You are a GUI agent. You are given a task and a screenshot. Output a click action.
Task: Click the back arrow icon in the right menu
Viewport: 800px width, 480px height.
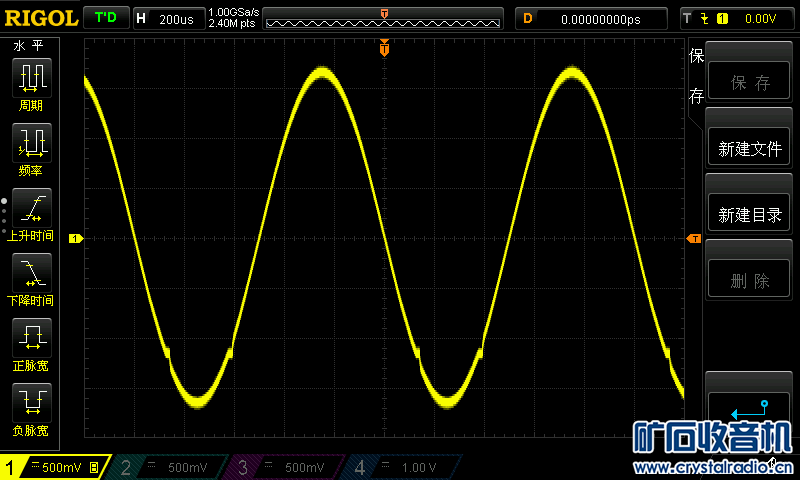(749, 411)
